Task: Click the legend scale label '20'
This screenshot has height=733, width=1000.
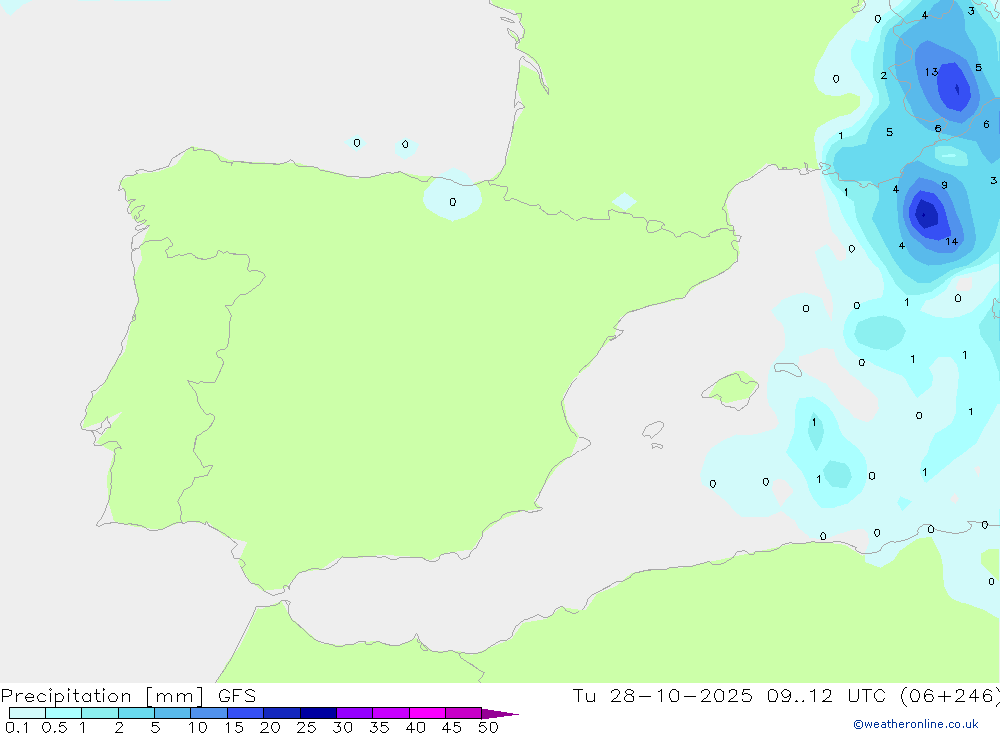Action: coord(270,727)
